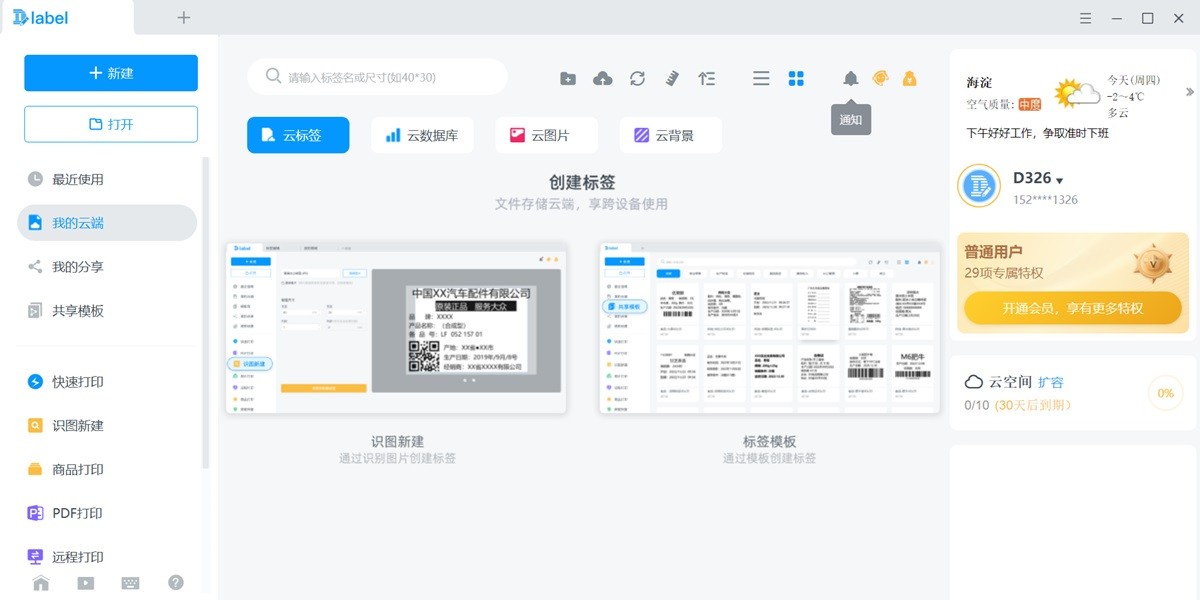Image resolution: width=1200 pixels, height=600 pixels.
Task: Open help via the question mark icon
Action: click(175, 582)
